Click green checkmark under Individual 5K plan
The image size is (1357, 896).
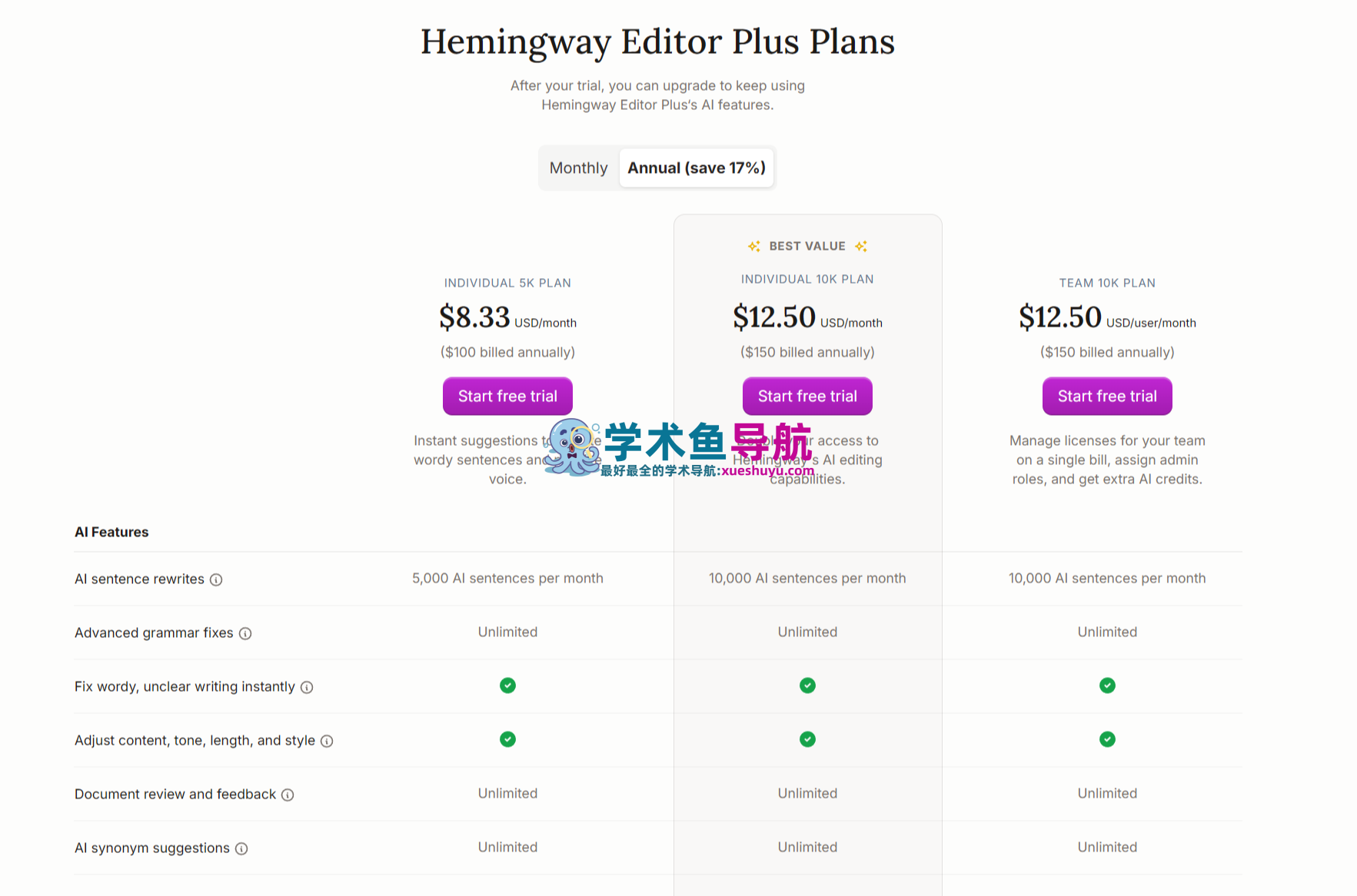point(507,685)
